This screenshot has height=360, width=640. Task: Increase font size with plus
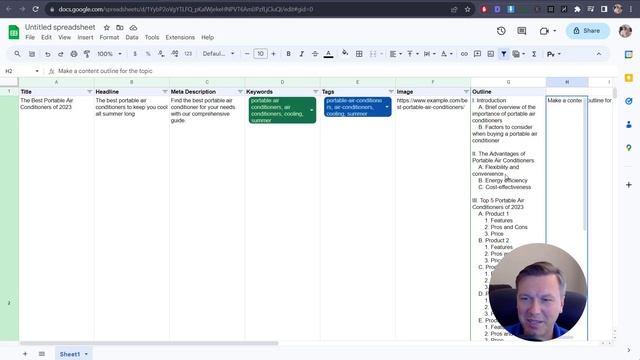point(273,54)
